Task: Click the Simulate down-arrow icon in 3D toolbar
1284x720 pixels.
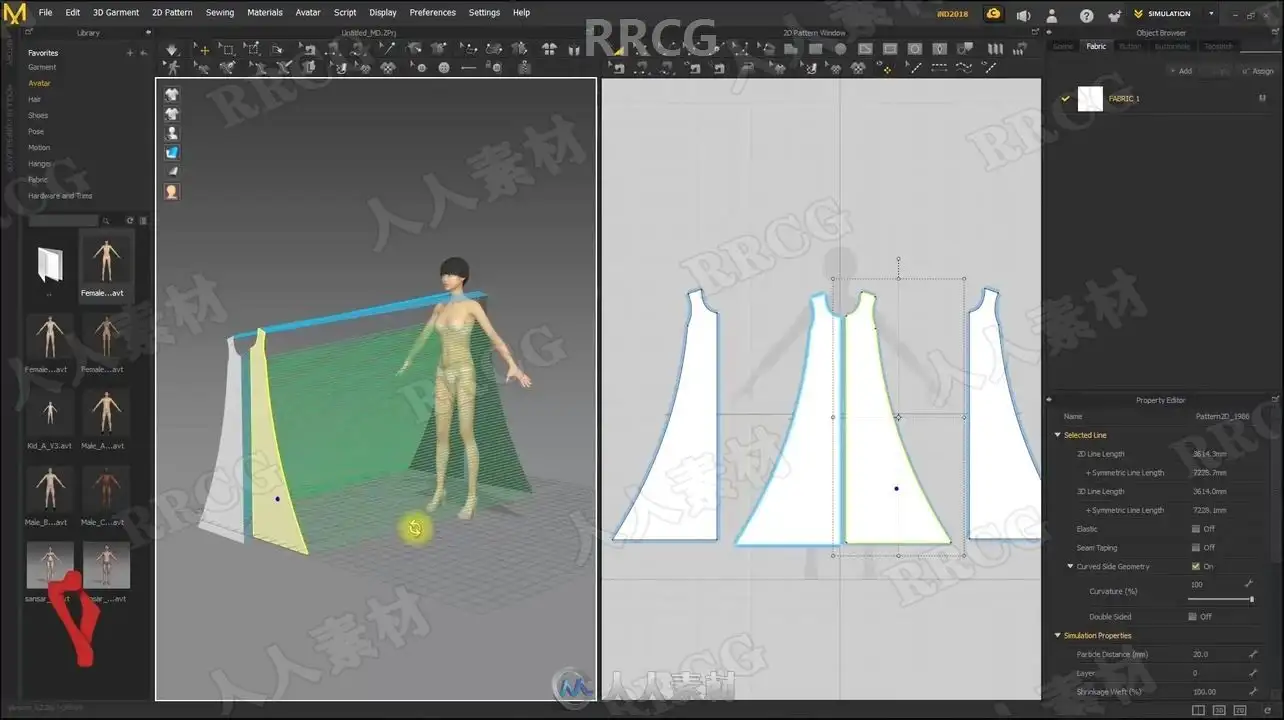Action: point(172,49)
